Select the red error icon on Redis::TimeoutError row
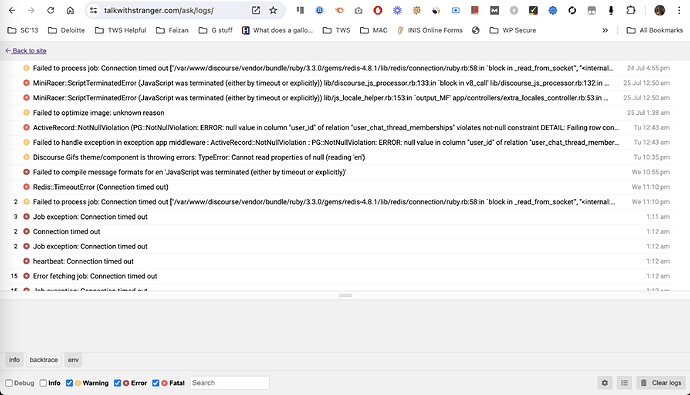 pos(26,187)
